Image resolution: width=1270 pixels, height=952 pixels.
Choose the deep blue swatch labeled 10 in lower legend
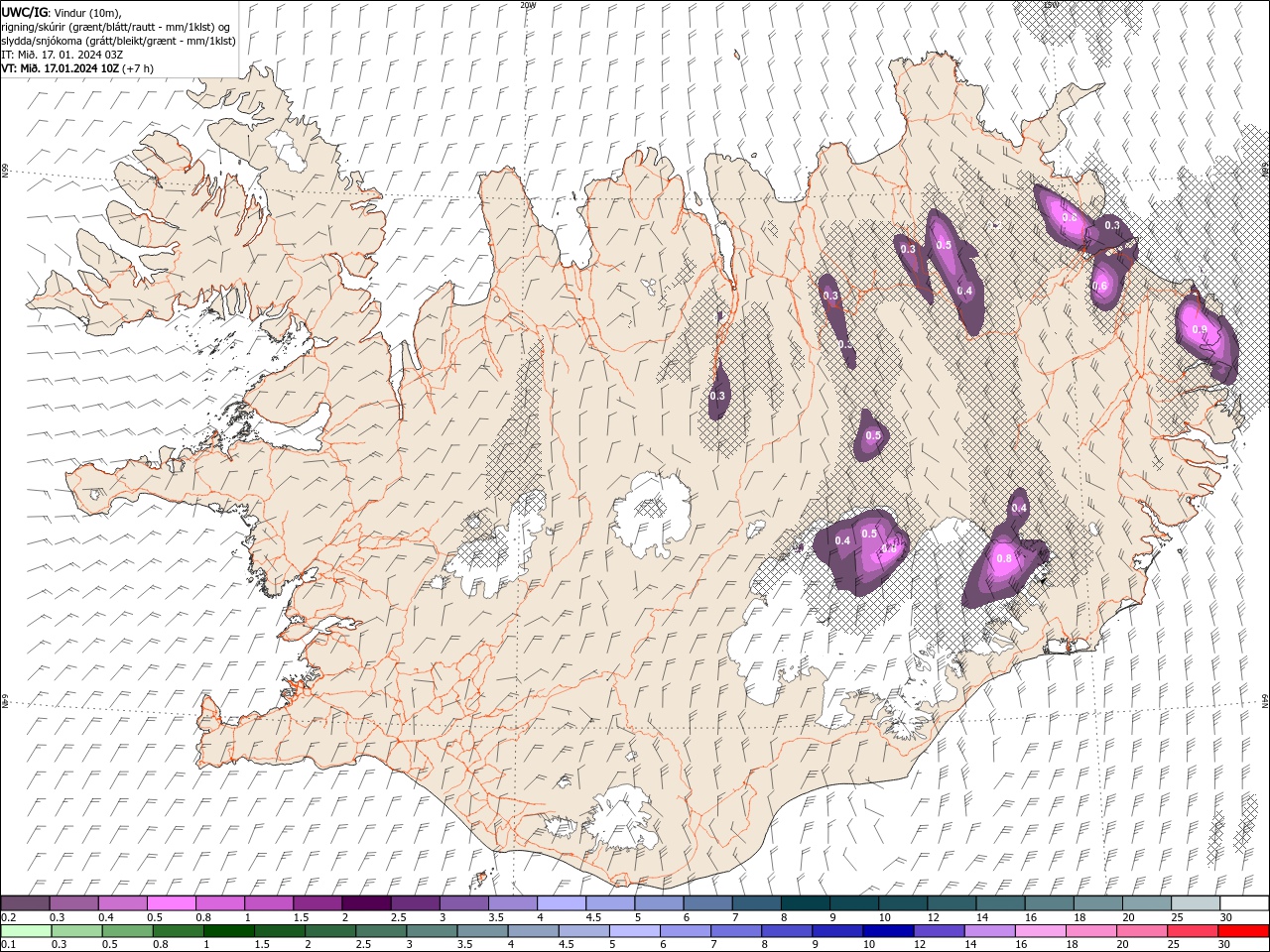(x=888, y=931)
